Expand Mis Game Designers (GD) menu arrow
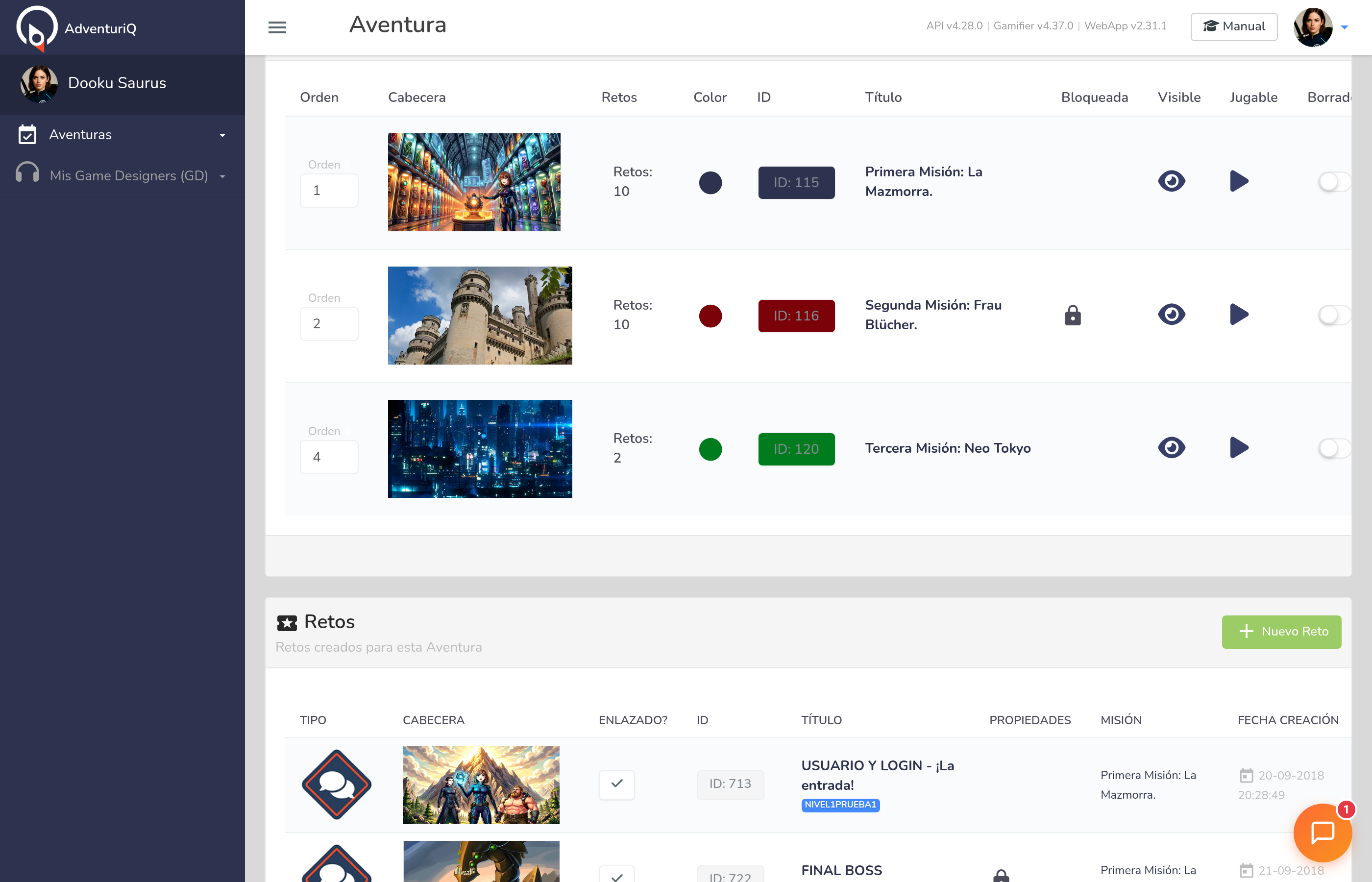 click(223, 176)
